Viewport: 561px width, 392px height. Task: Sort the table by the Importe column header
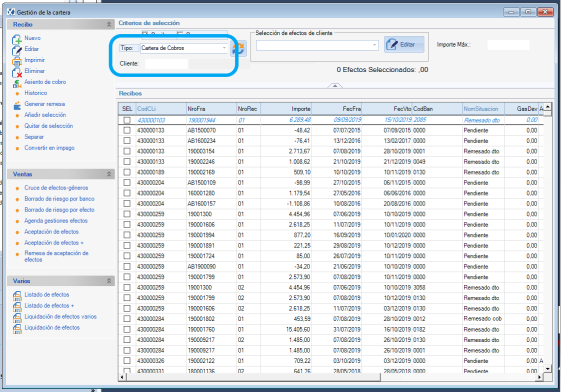pyautogui.click(x=286, y=109)
